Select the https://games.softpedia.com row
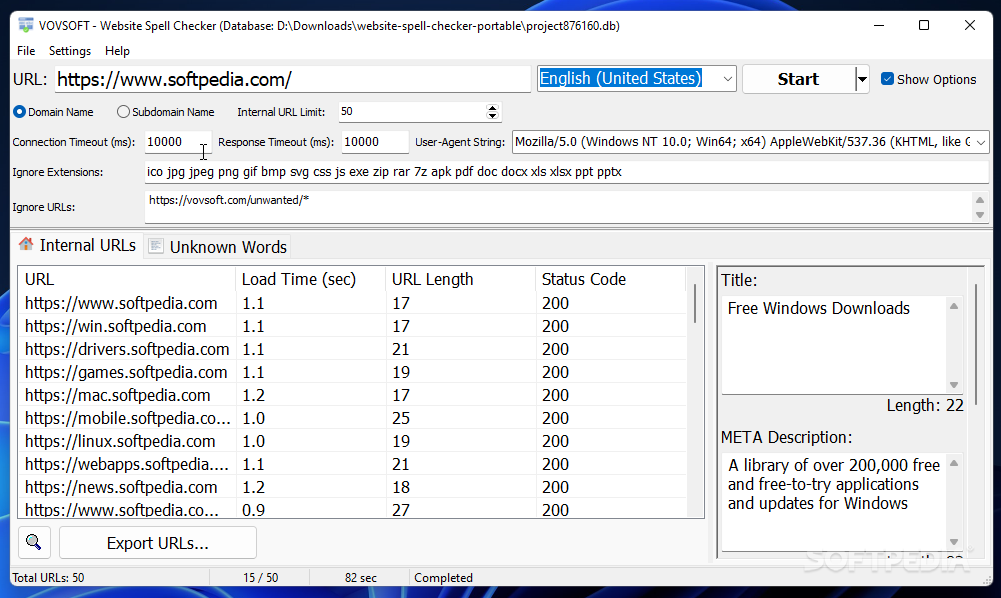This screenshot has height=598, width=1001. pyautogui.click(x=352, y=372)
